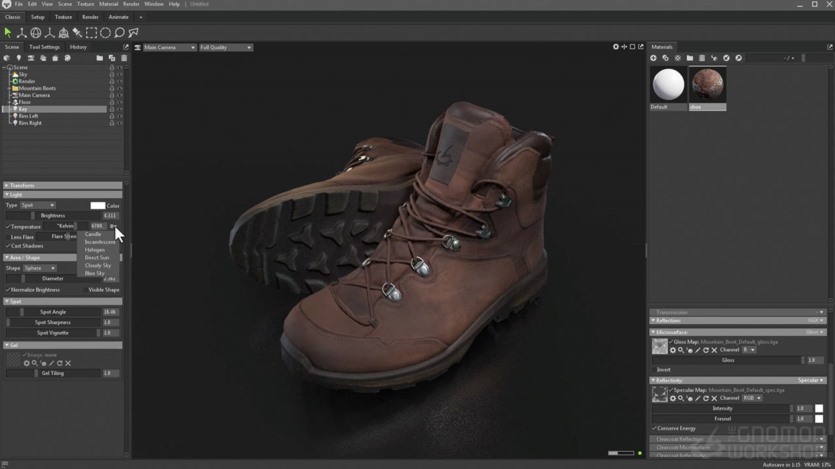Viewport: 835px width, 469px height.
Task: Choose the globe rotate tool
Action: [x=36, y=33]
